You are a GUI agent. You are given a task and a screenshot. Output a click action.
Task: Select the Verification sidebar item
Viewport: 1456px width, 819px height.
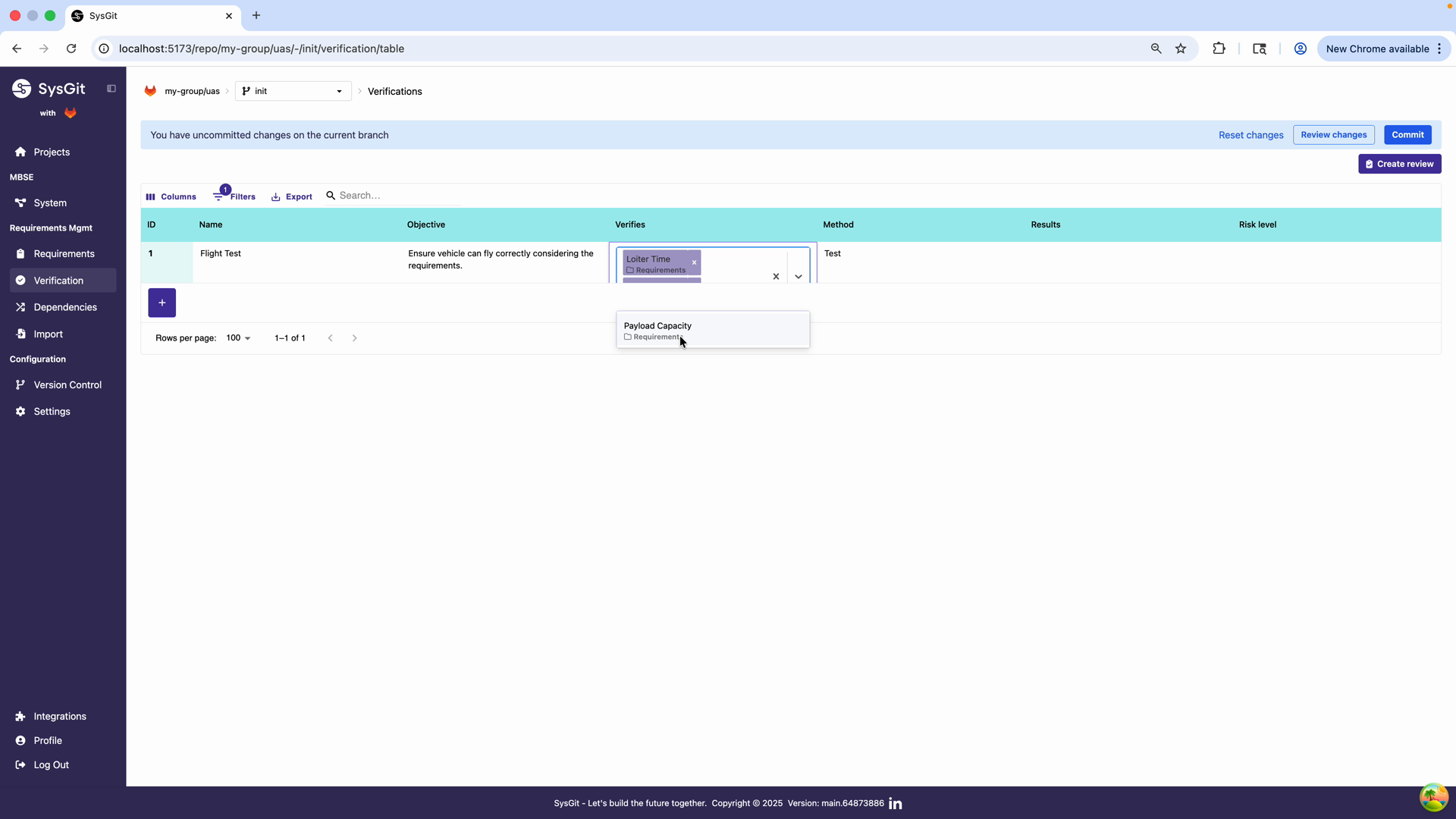[59, 280]
